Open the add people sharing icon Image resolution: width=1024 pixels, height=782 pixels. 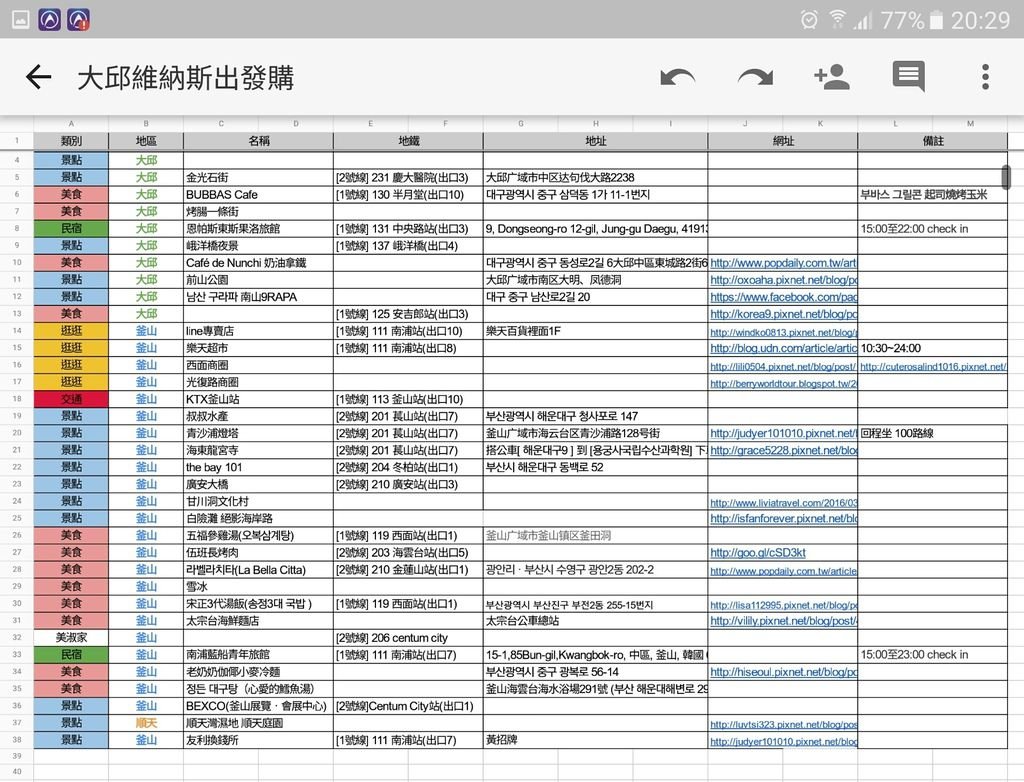pos(832,77)
